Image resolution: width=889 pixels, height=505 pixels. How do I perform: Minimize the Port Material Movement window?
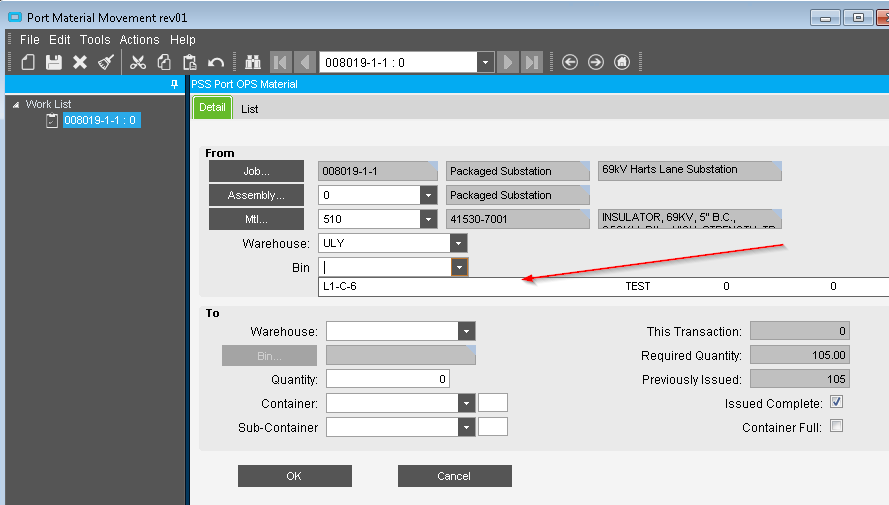(825, 18)
